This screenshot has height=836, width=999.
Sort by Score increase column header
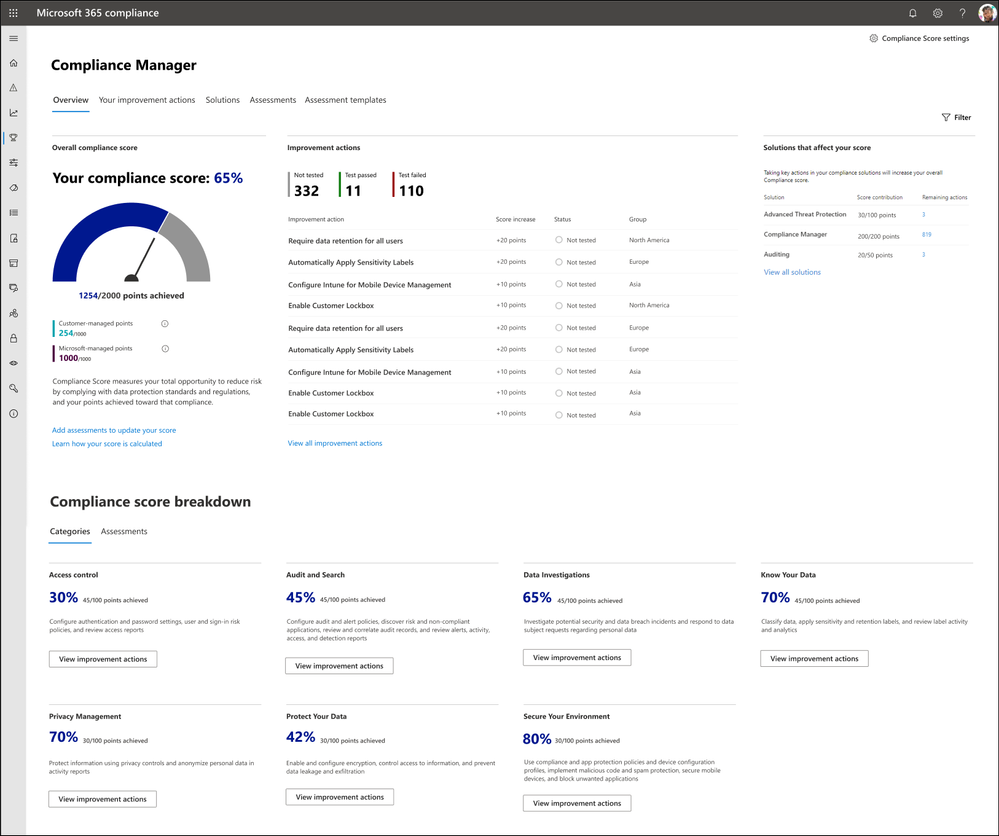point(515,219)
